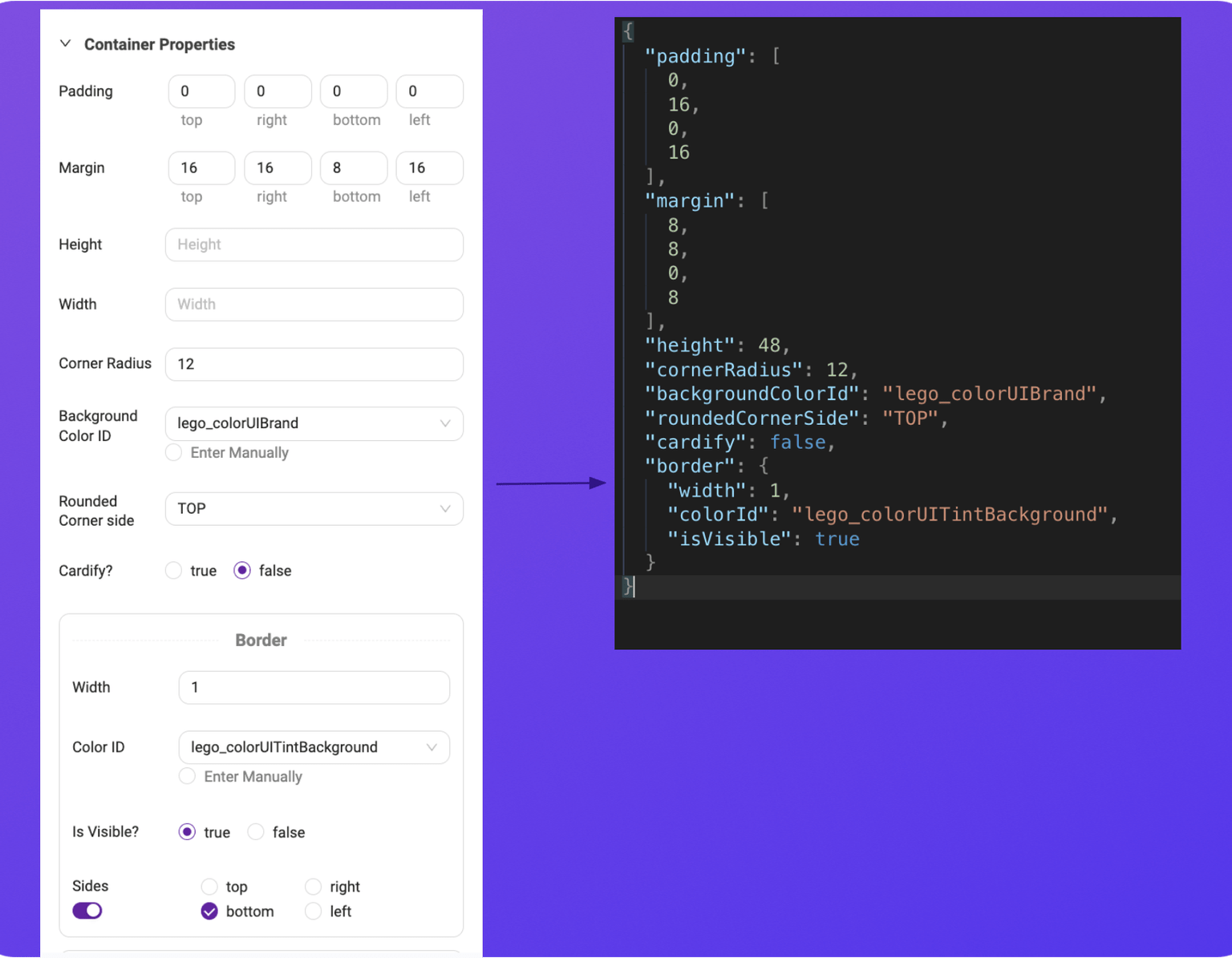1232x958 pixels.
Task: Check the left side border checkbox
Action: (313, 912)
